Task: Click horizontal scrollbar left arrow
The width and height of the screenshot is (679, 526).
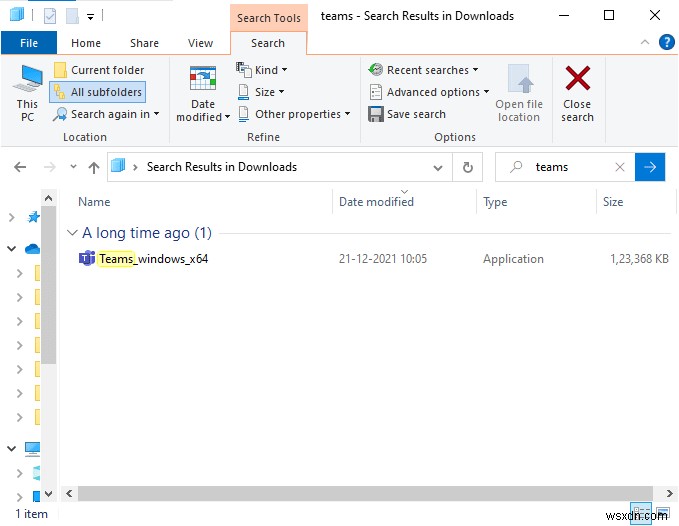Action: click(x=69, y=494)
